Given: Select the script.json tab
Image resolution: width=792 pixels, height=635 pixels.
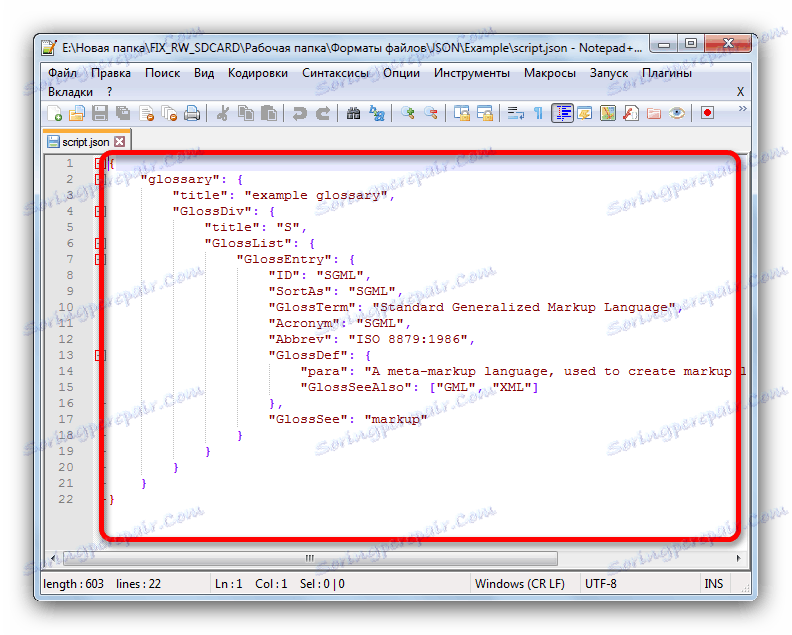Looking at the screenshot, I should coord(86,142).
